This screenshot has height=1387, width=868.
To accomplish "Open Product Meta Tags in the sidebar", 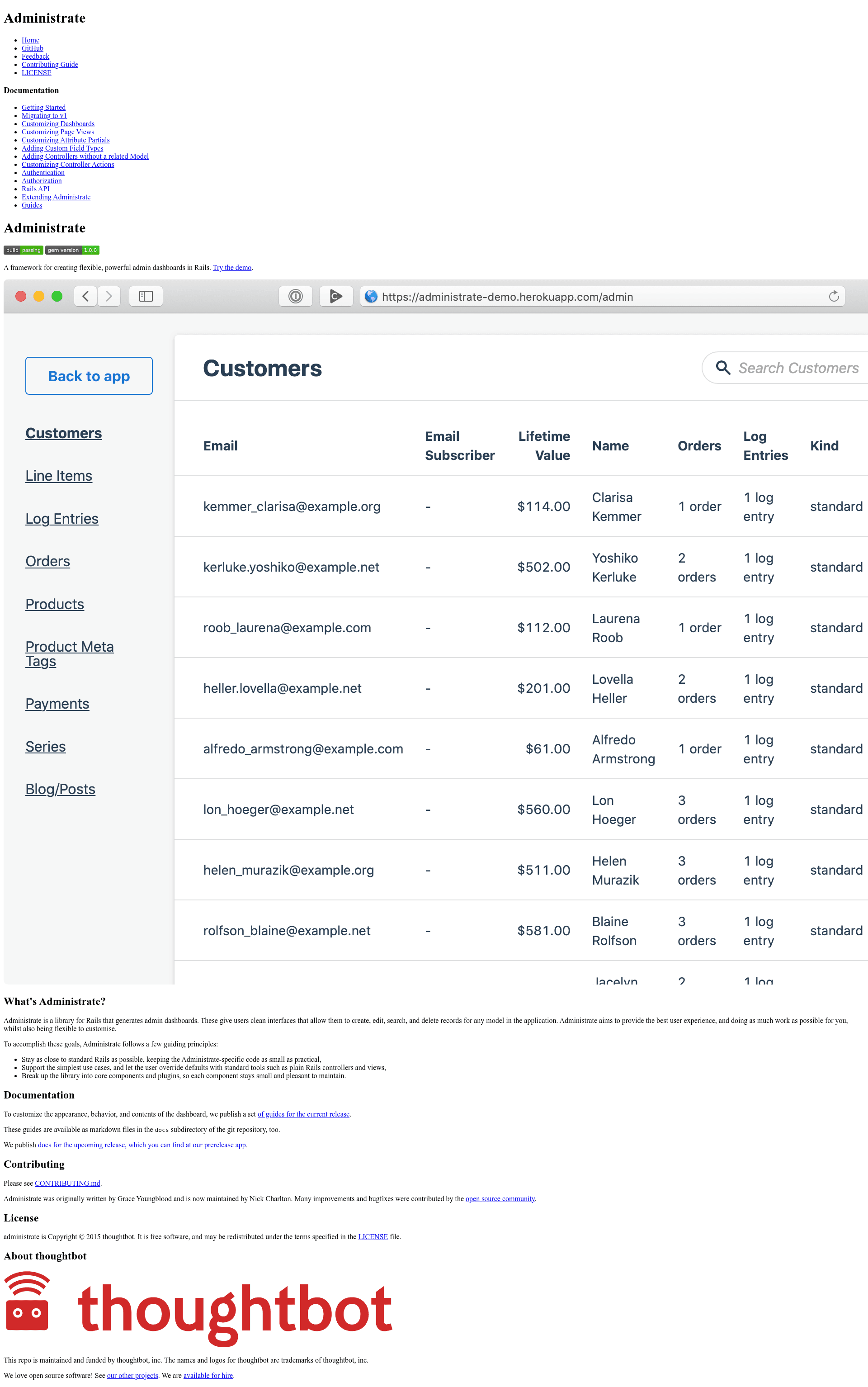I will [70, 654].
